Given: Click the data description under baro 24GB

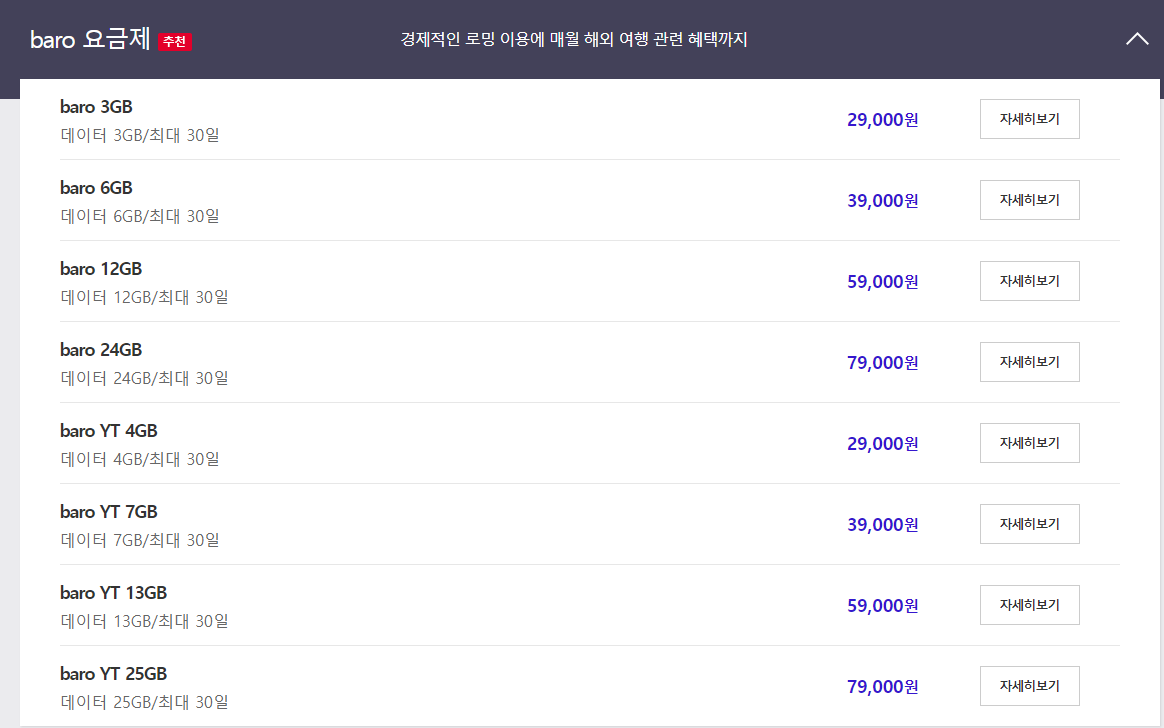Looking at the screenshot, I should coord(145,377).
